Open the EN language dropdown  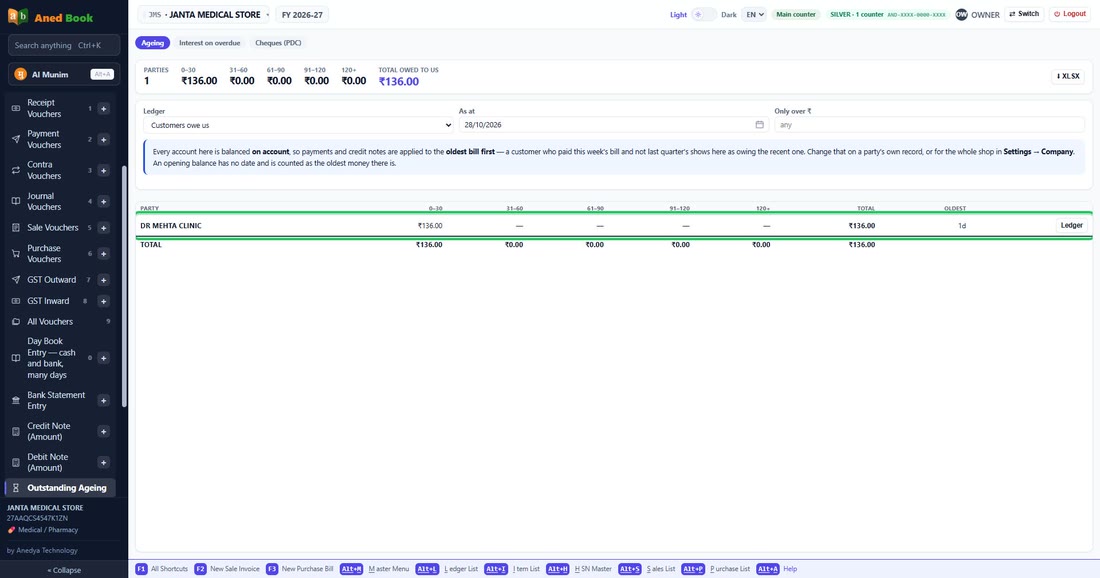pyautogui.click(x=754, y=14)
